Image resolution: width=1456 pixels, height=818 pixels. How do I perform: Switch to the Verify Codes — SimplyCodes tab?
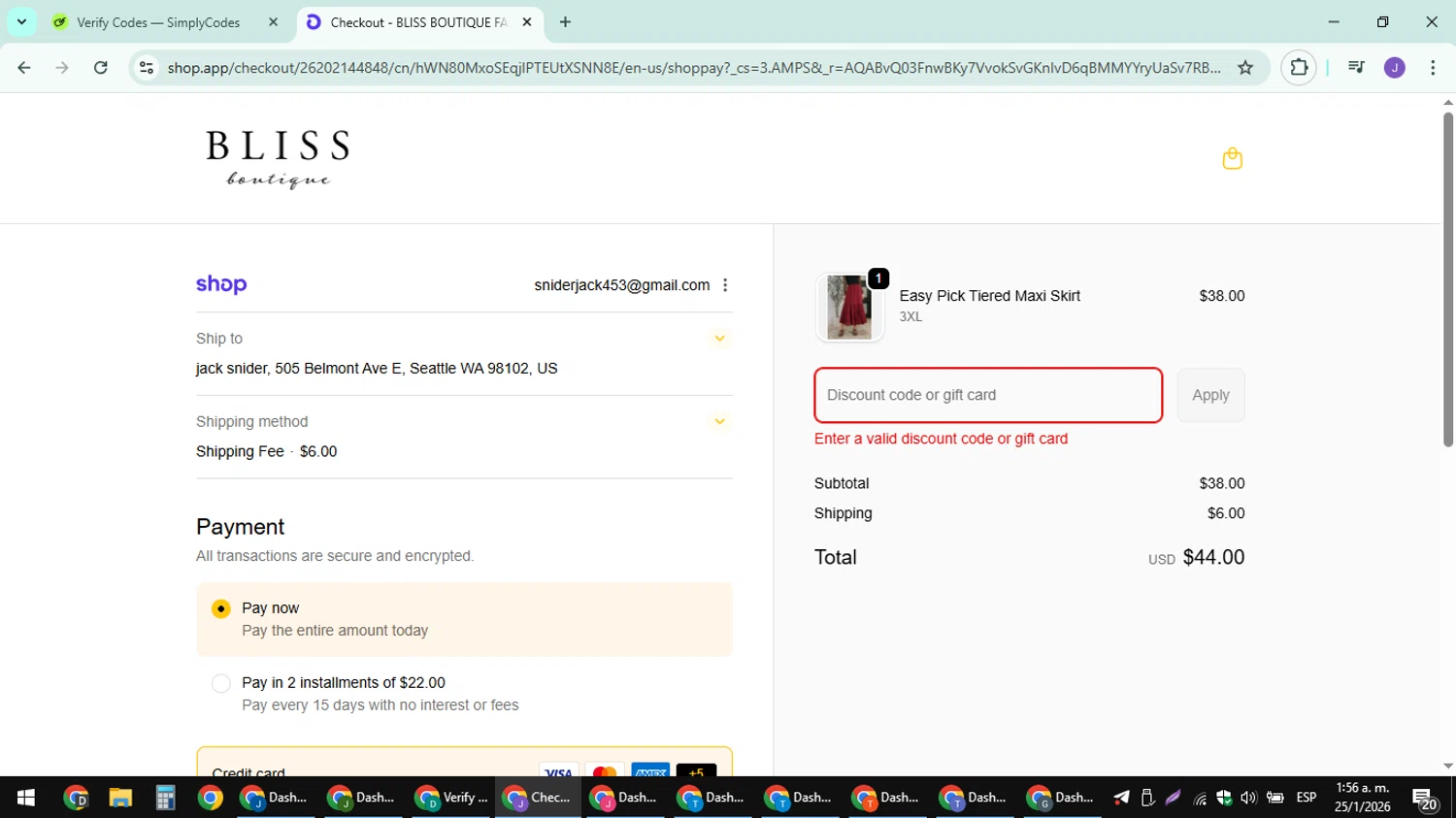165,22
